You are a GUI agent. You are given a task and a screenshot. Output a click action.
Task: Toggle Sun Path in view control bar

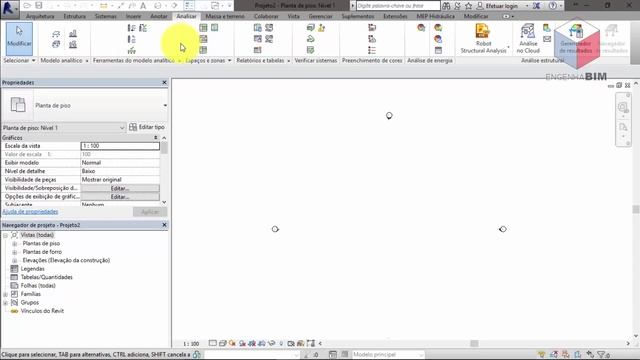[232, 343]
